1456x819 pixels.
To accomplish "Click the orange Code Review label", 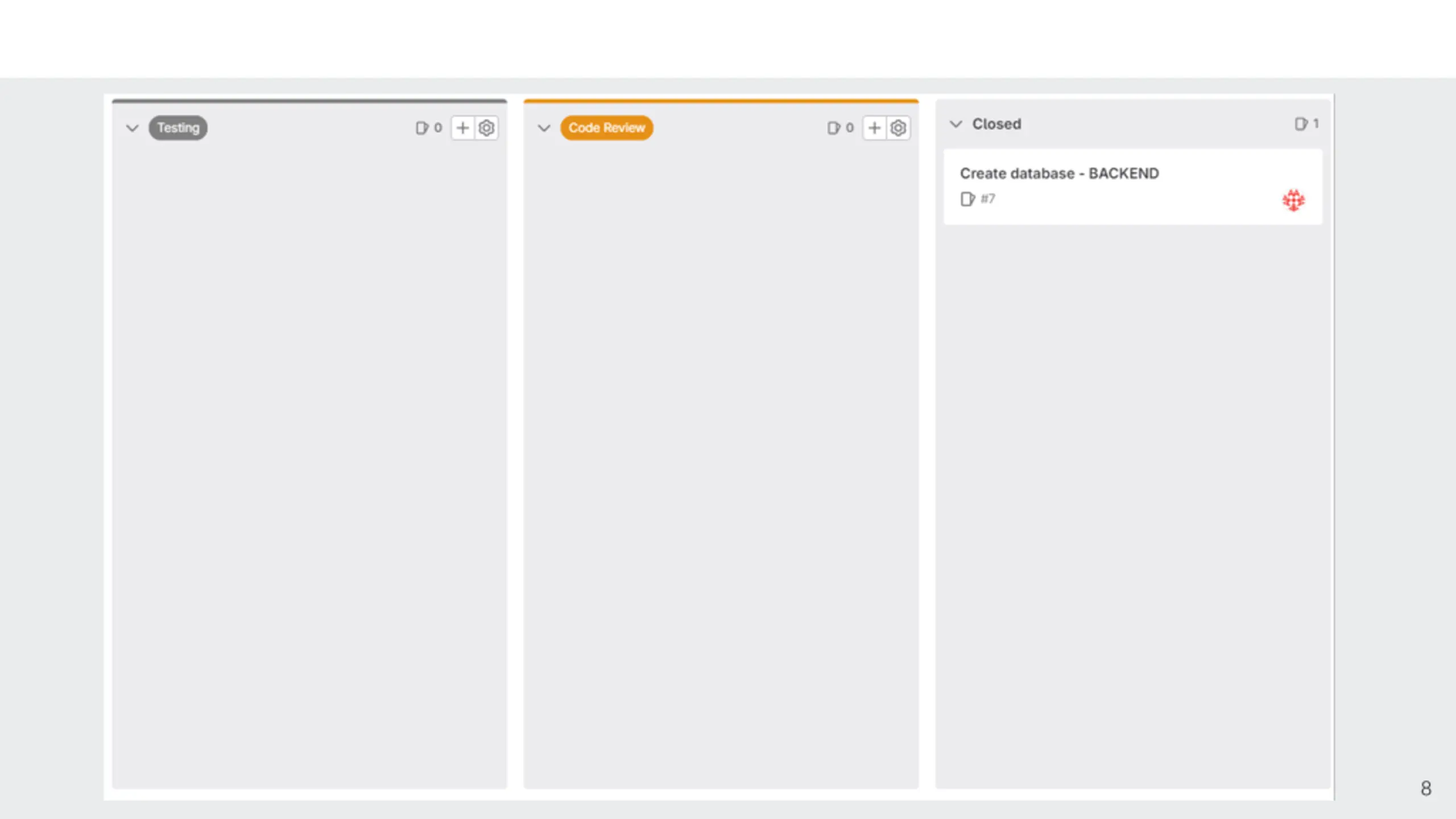I will pos(607,128).
